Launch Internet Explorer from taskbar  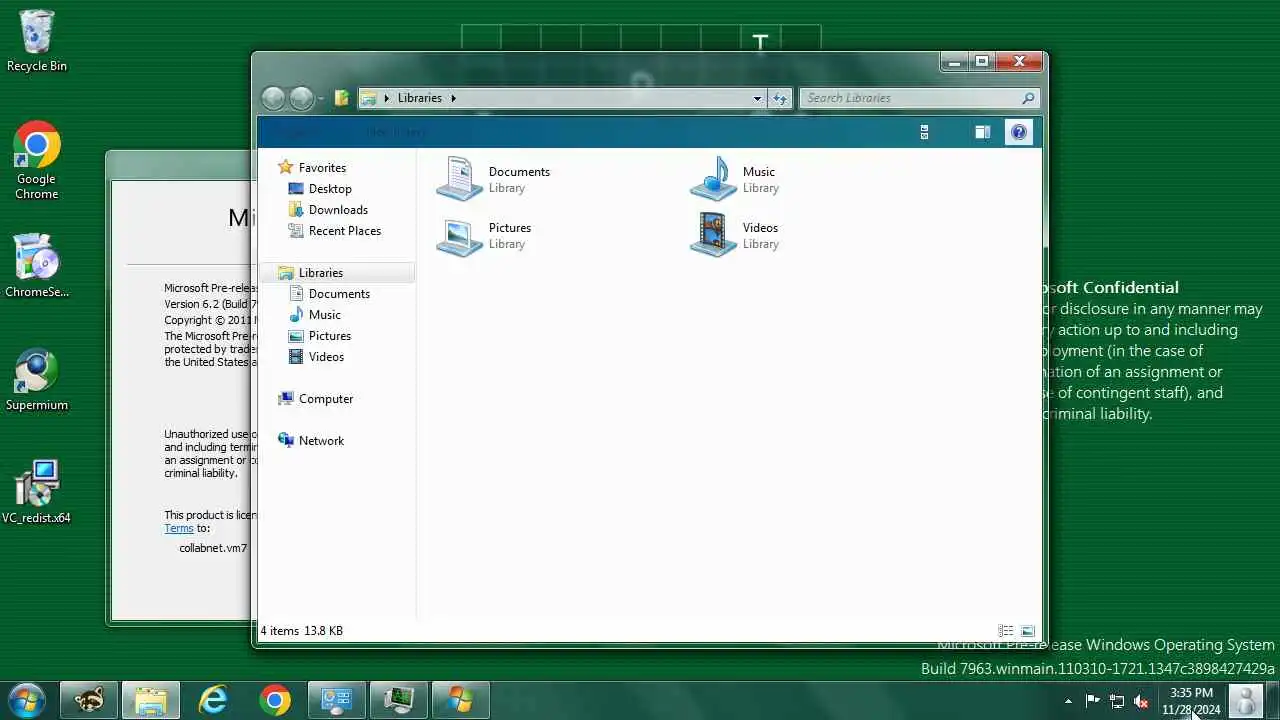(213, 700)
